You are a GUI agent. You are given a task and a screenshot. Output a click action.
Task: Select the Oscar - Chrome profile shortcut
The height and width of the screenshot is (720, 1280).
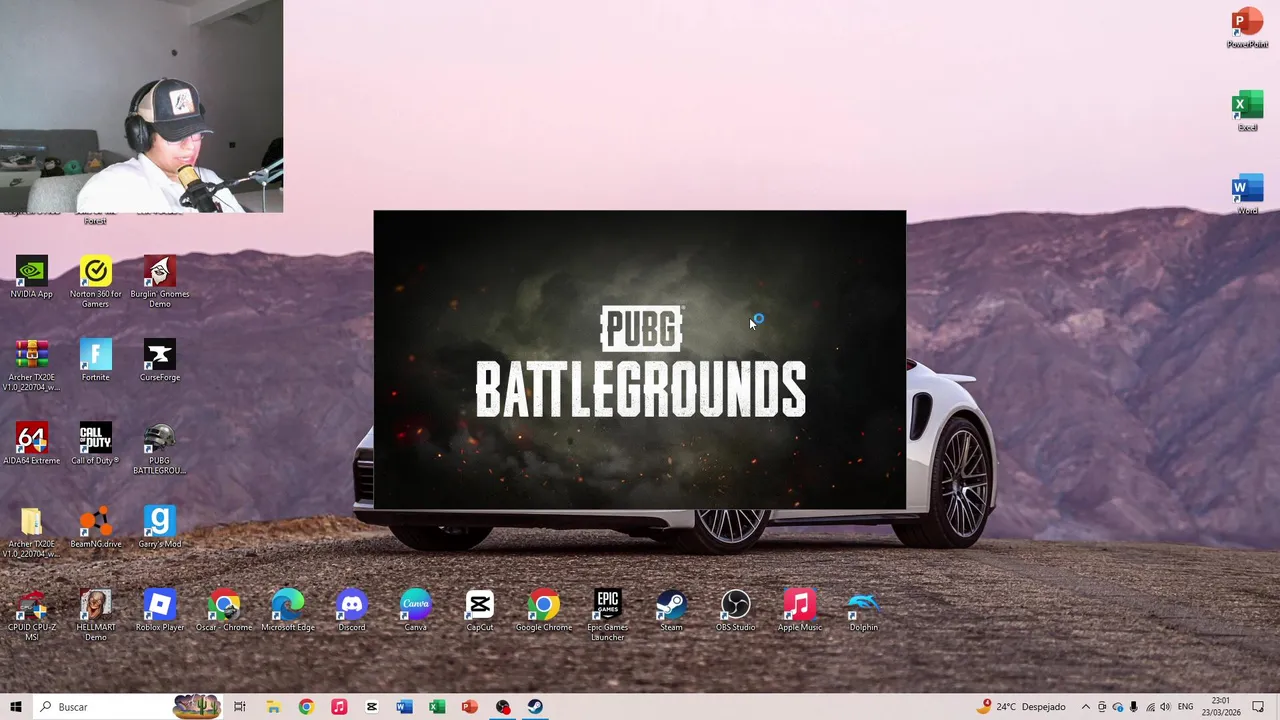tap(224, 611)
